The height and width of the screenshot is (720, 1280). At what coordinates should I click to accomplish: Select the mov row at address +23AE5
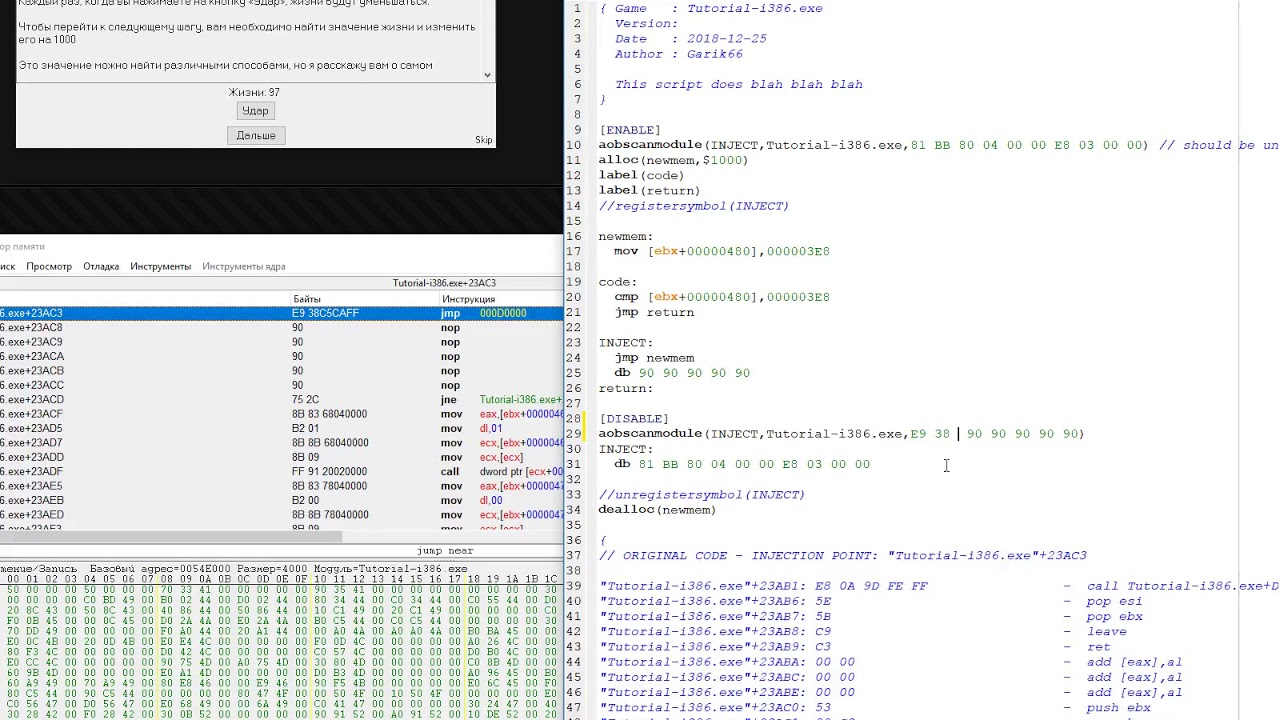coord(281,486)
